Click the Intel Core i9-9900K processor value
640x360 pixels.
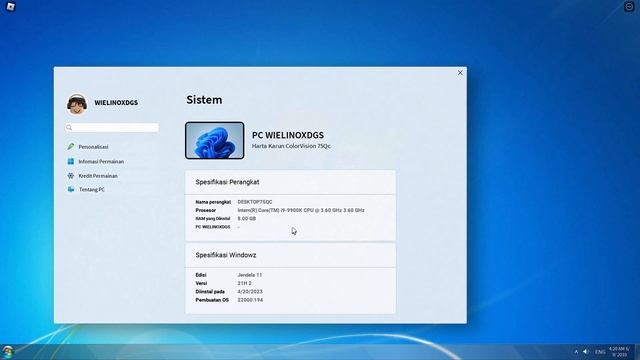click(301, 210)
